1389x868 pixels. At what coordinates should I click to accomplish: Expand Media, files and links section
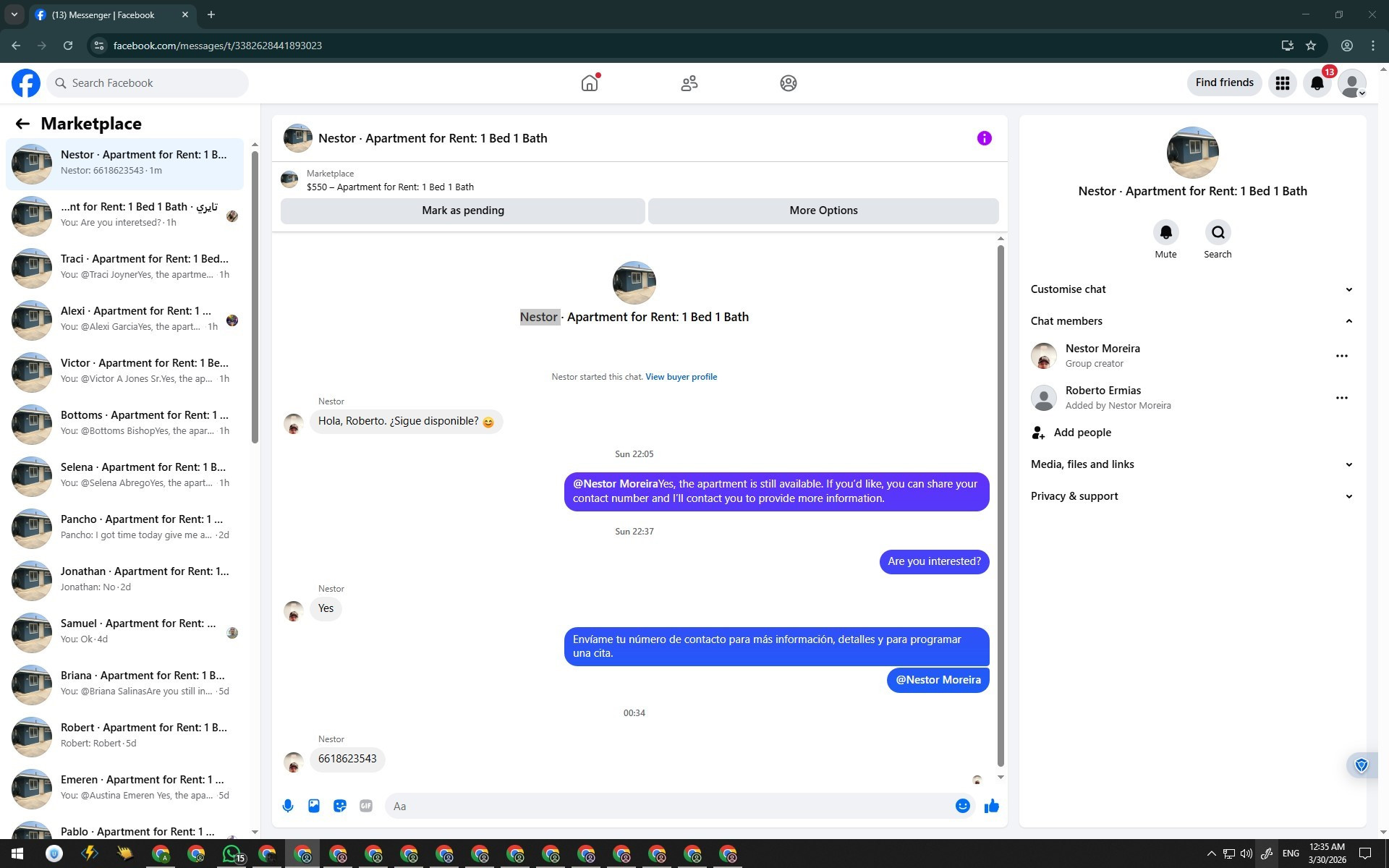click(x=1192, y=464)
